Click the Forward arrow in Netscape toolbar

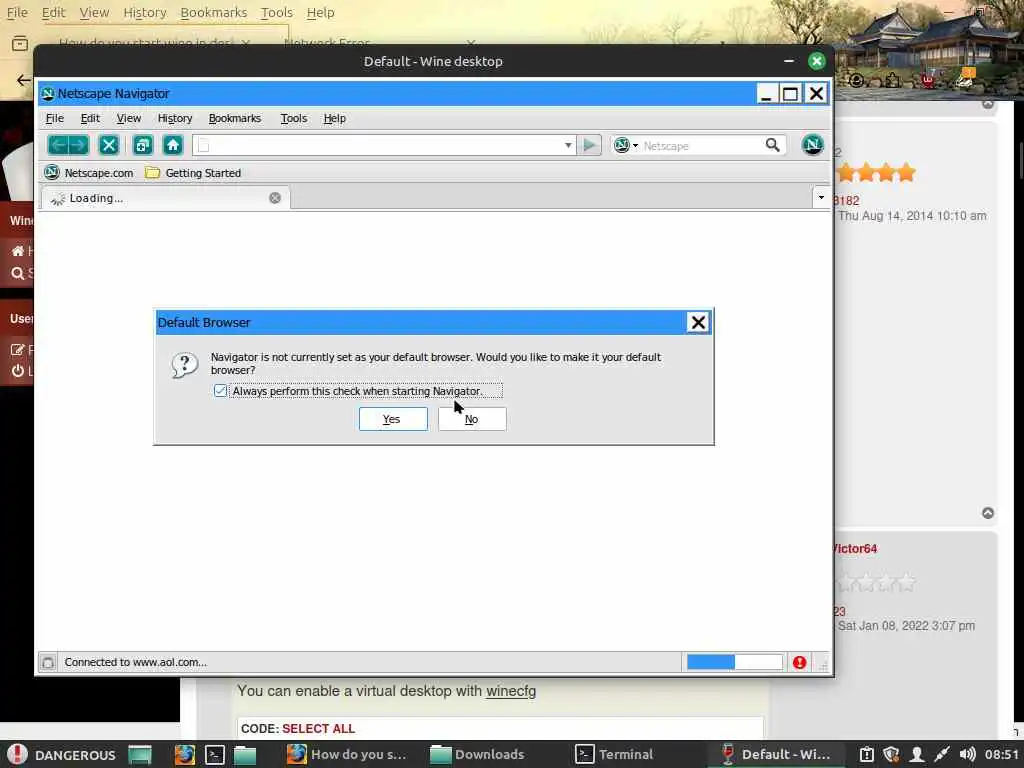tap(78, 145)
